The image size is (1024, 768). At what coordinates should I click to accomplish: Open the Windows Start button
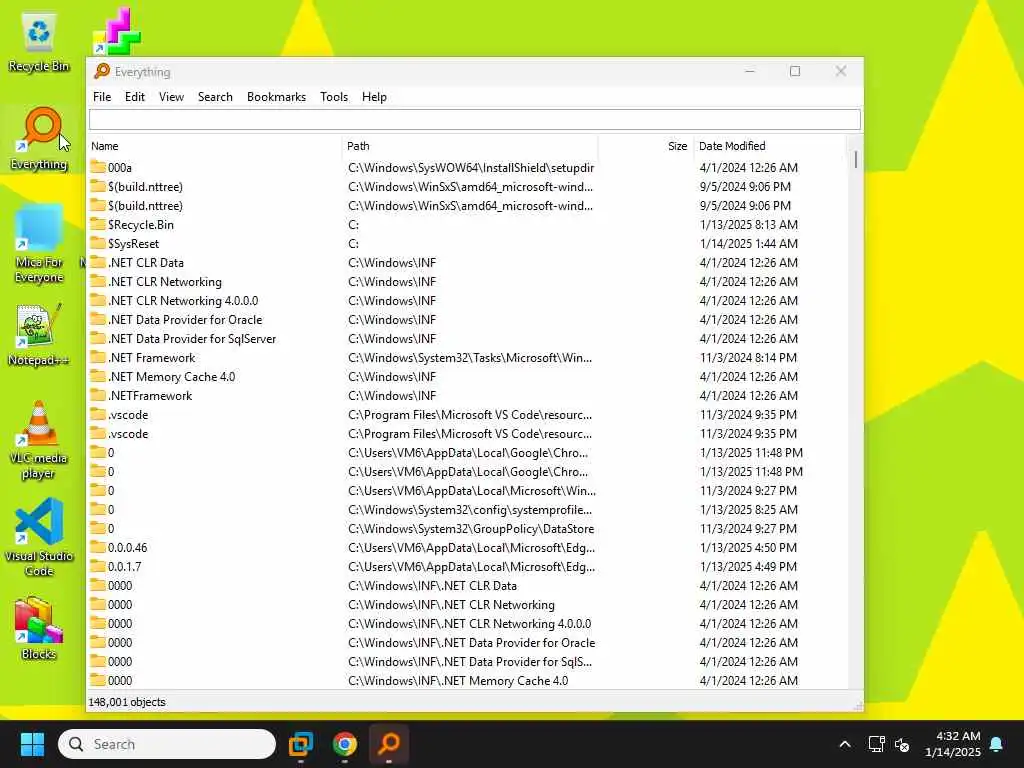coord(32,744)
